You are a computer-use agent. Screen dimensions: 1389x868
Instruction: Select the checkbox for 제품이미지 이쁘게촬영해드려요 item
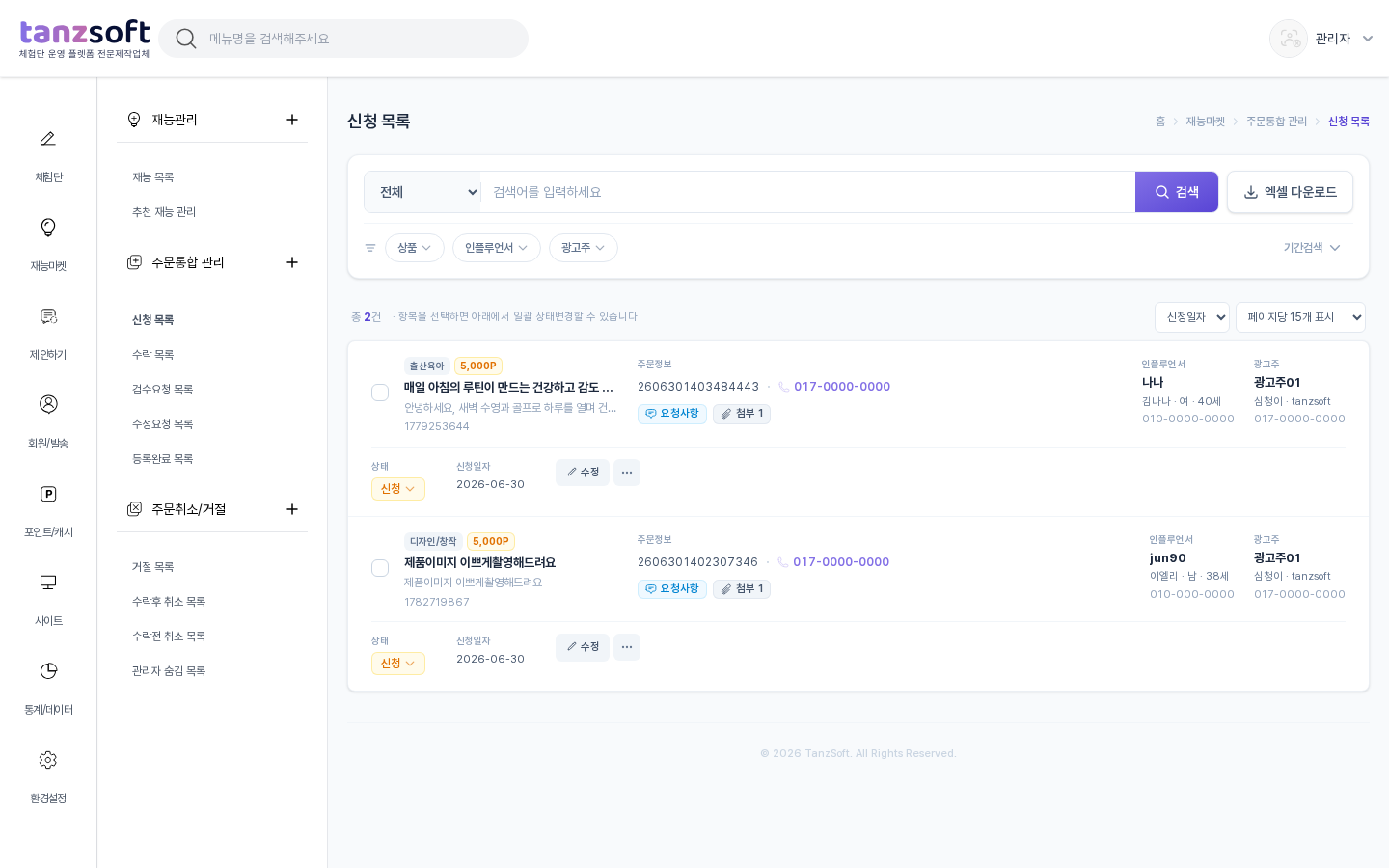[380, 568]
